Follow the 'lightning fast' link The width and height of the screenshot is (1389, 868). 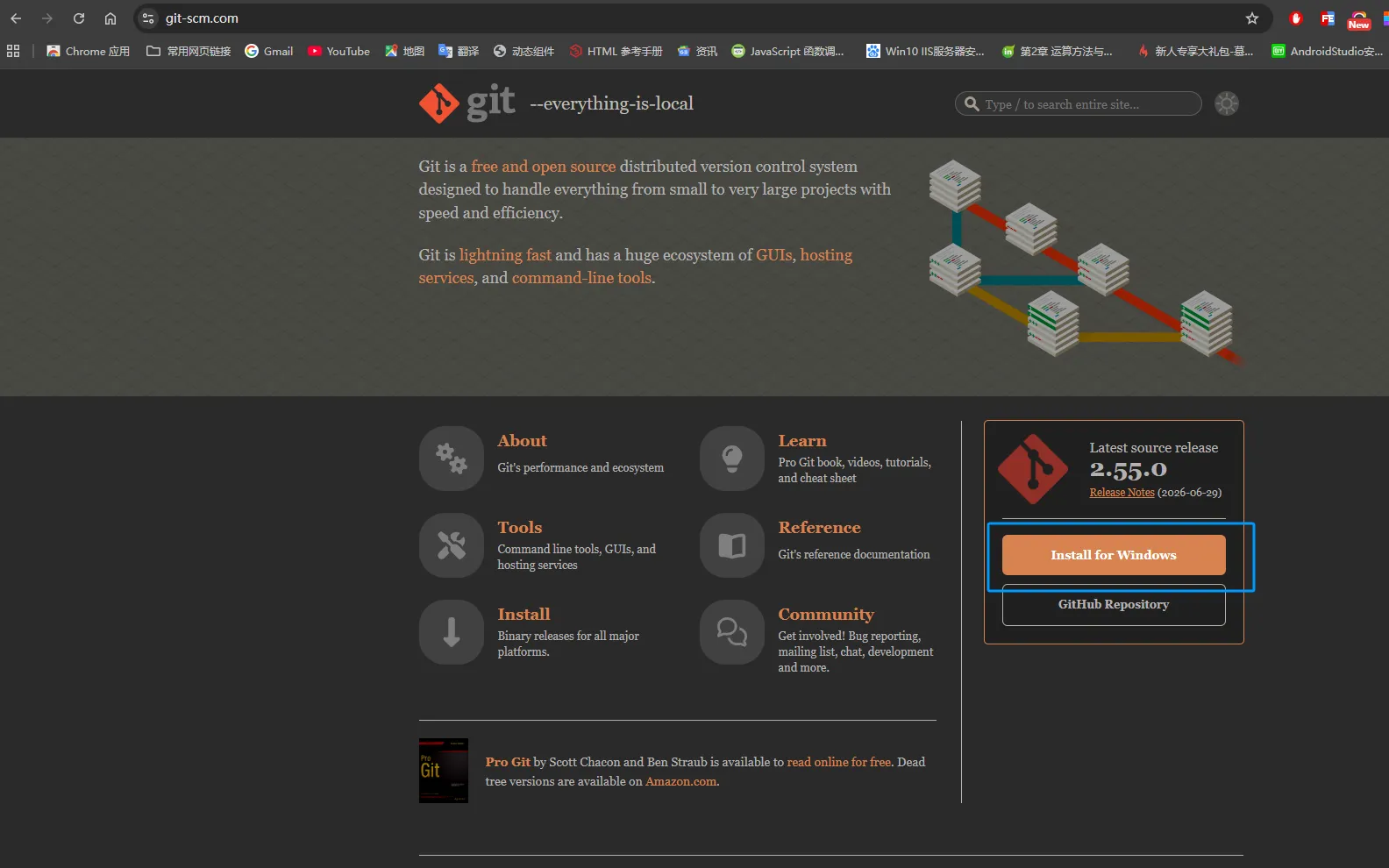coord(505,255)
